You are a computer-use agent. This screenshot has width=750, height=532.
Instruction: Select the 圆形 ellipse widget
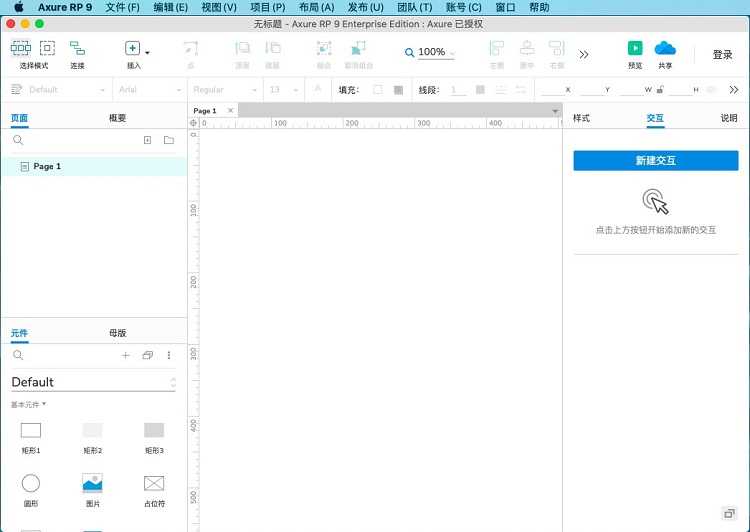[x=31, y=490]
